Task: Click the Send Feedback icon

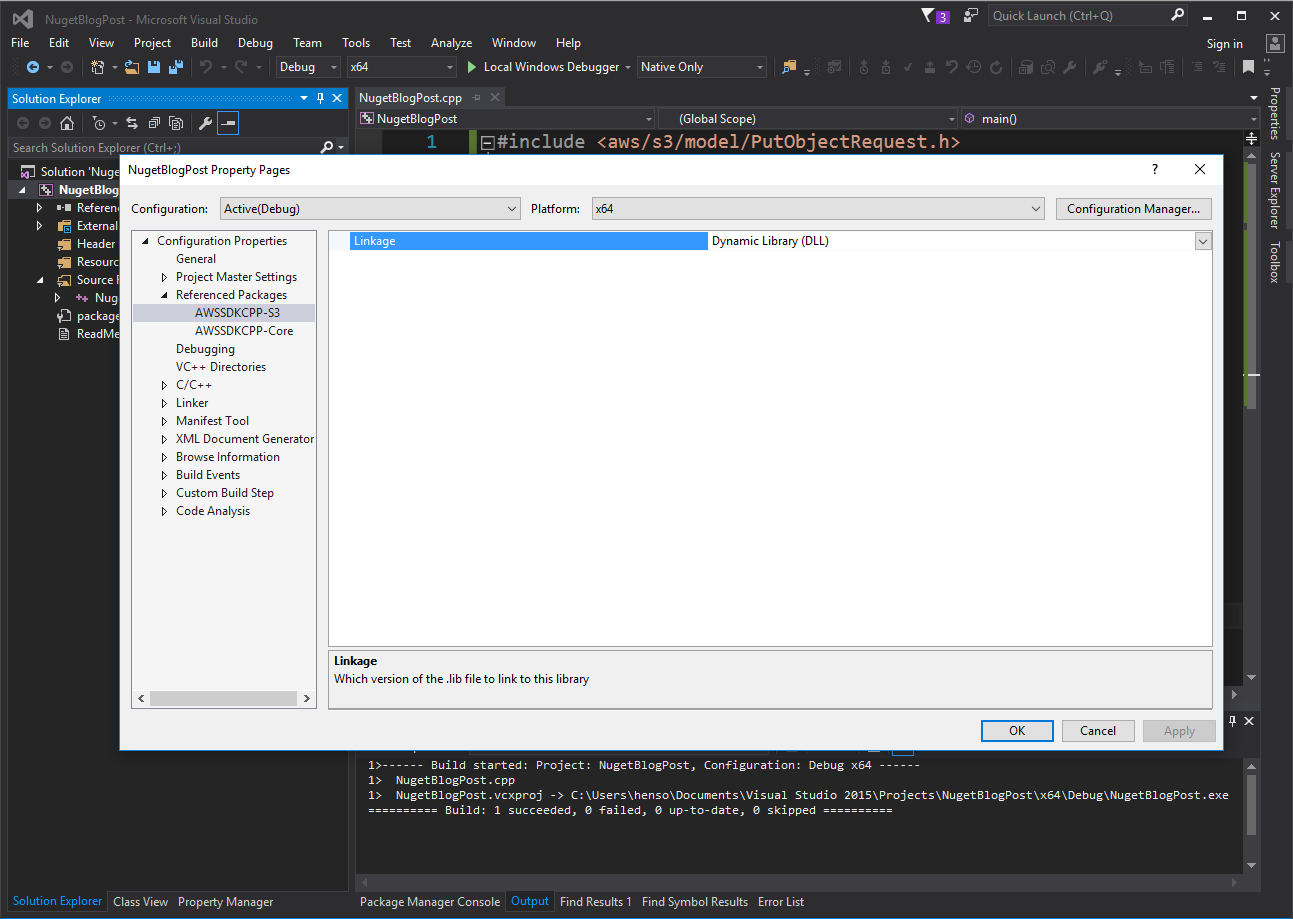Action: 971,15
